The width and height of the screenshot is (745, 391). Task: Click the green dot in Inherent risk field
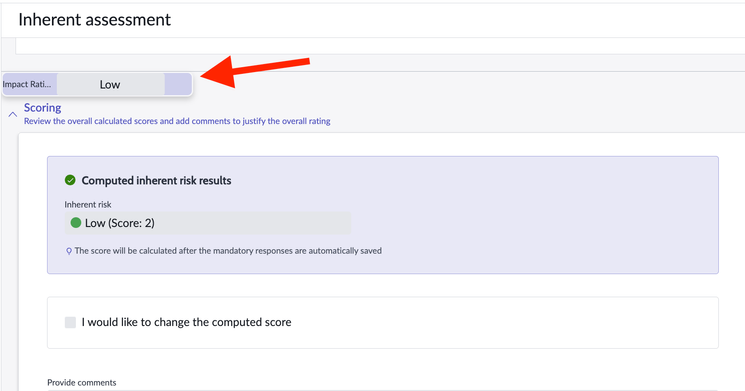coord(76,223)
